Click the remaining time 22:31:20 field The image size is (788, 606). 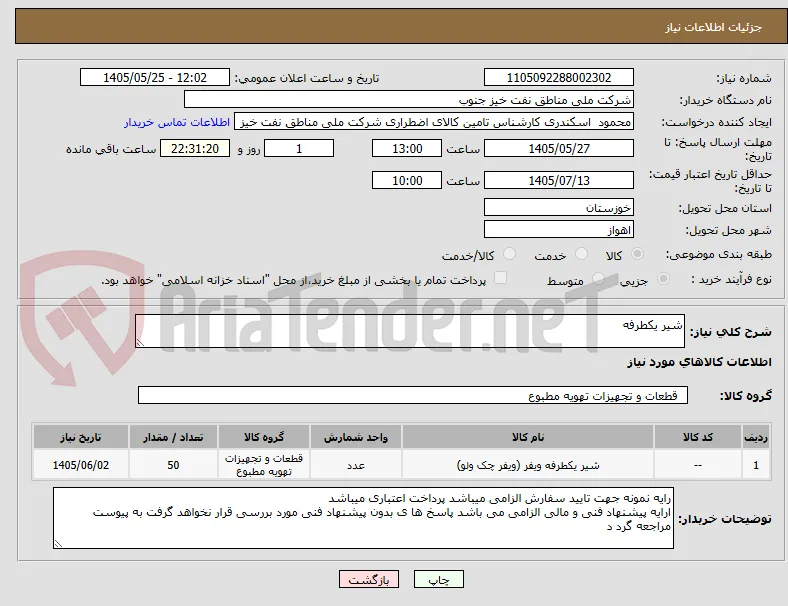[x=195, y=148]
